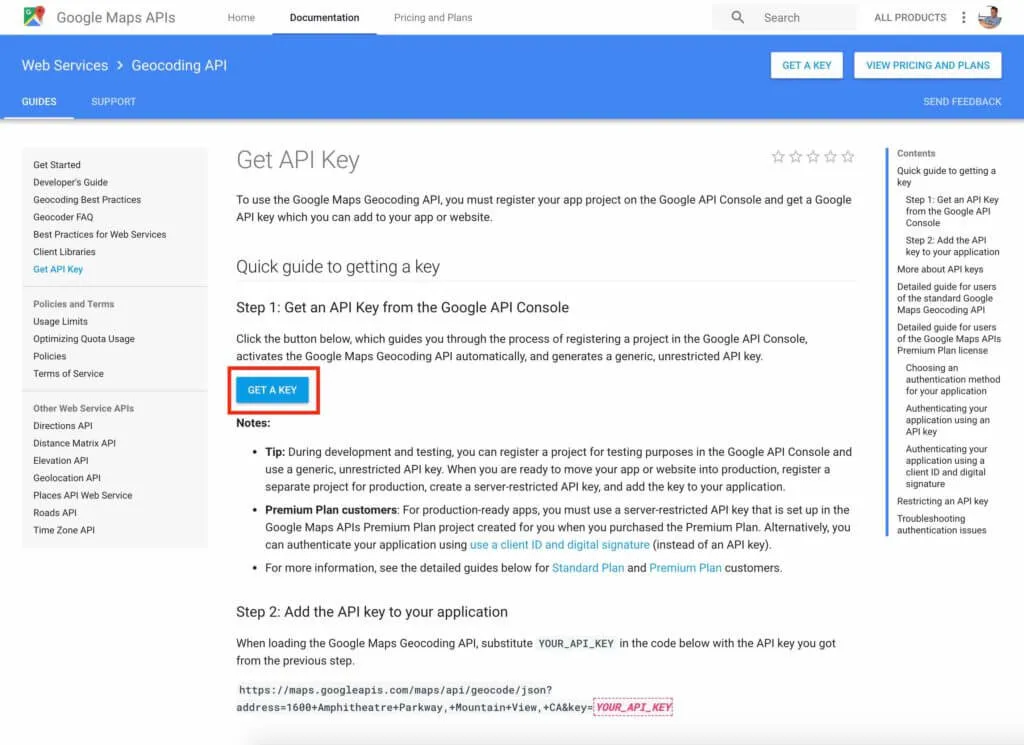Jump to Premium Plan license guide in Contents
1024x745 pixels.
(x=949, y=339)
